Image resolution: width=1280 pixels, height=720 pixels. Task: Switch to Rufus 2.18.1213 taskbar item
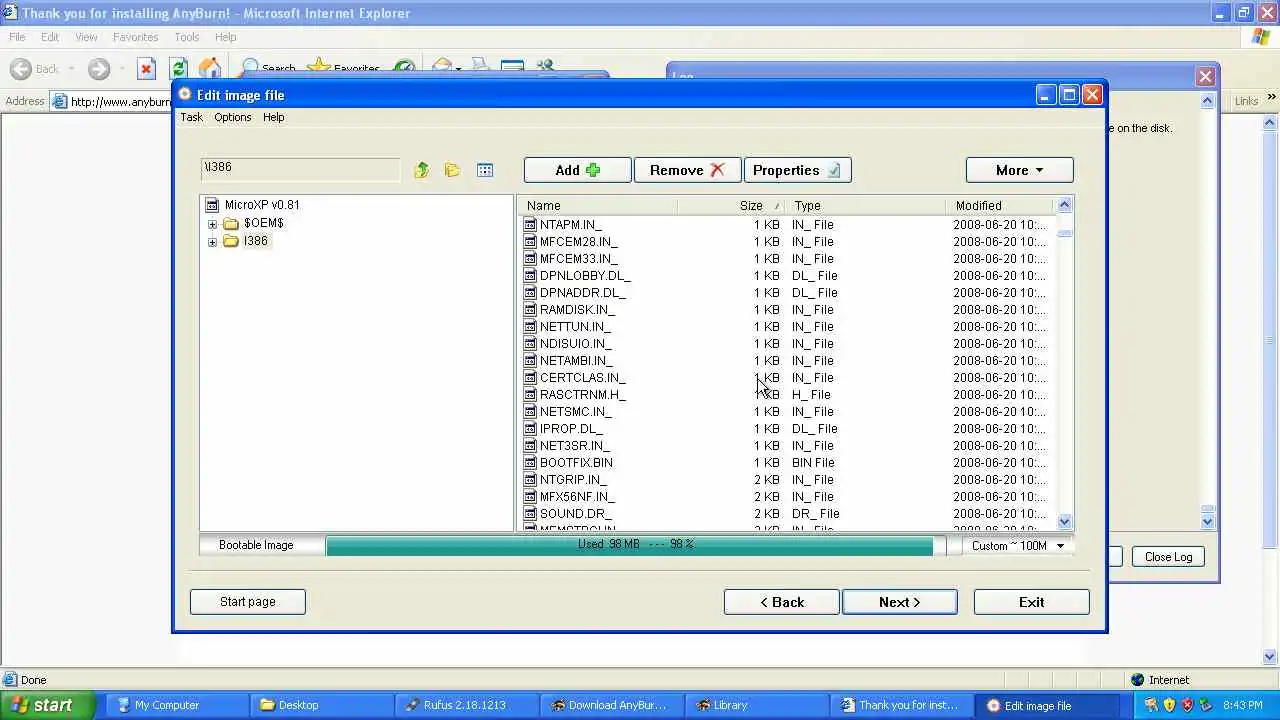(x=467, y=705)
